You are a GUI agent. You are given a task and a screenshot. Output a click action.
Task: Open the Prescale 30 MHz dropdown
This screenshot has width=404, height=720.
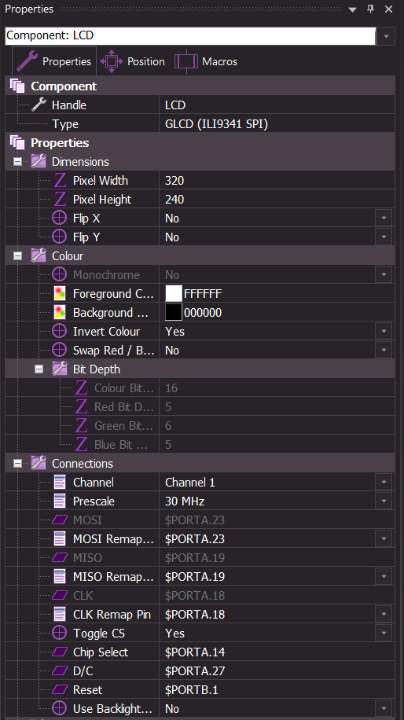pos(384,501)
